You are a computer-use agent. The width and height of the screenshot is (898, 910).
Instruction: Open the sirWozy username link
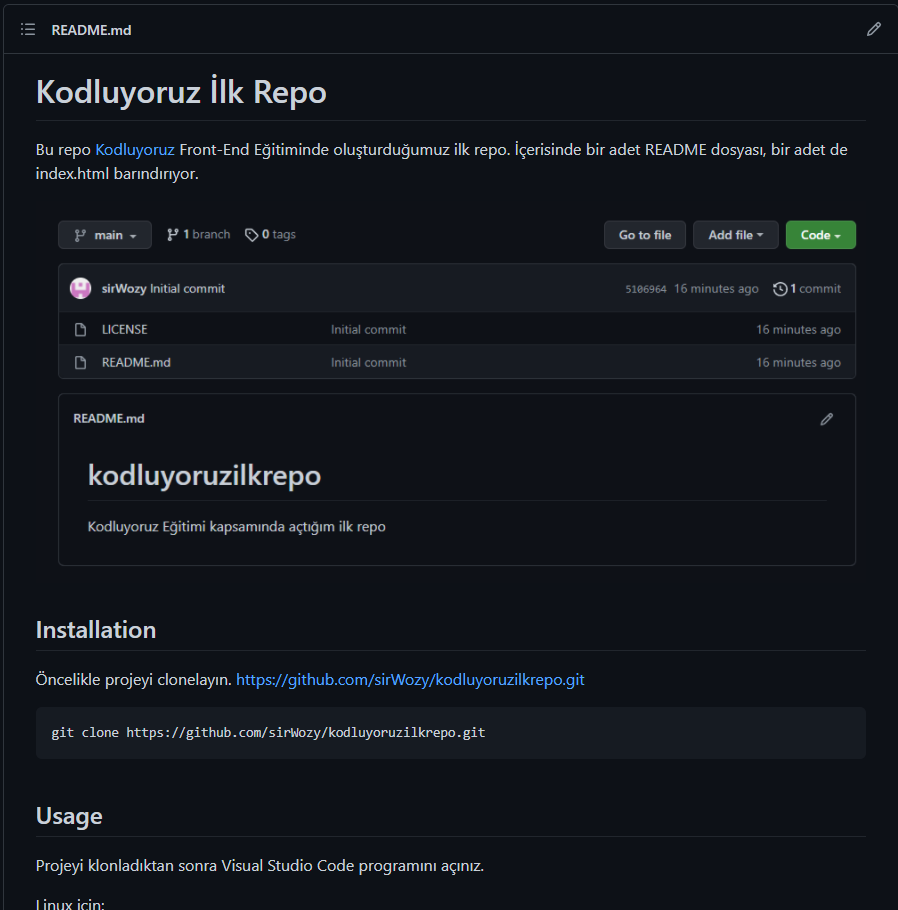124,288
